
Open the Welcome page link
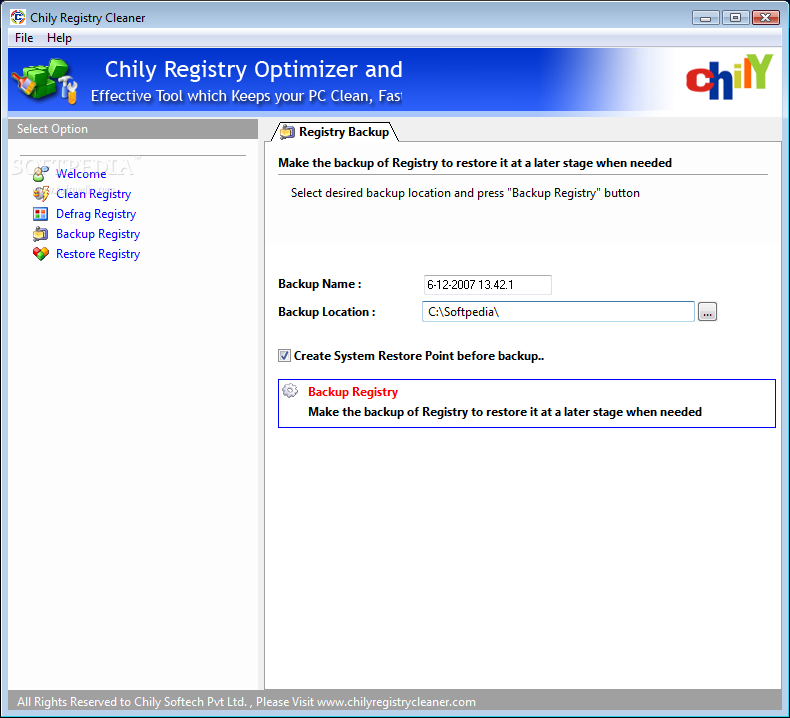tap(81, 174)
